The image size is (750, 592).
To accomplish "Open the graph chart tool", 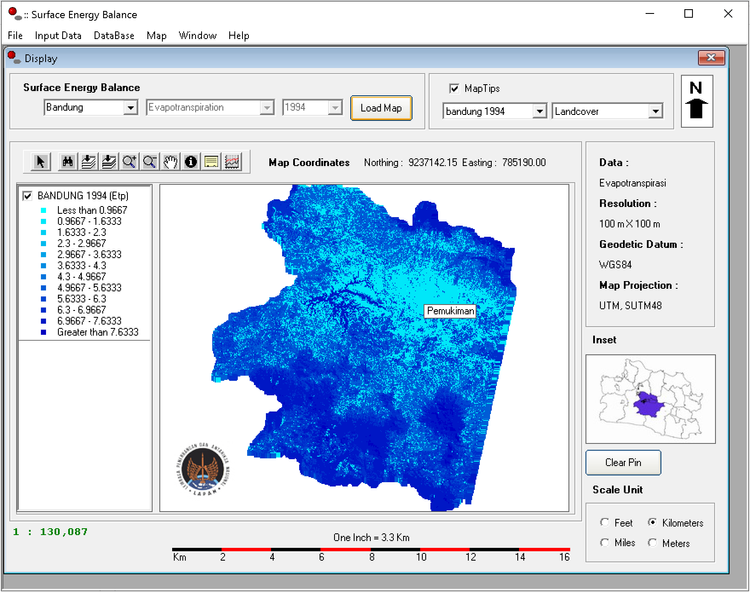I will [x=232, y=161].
